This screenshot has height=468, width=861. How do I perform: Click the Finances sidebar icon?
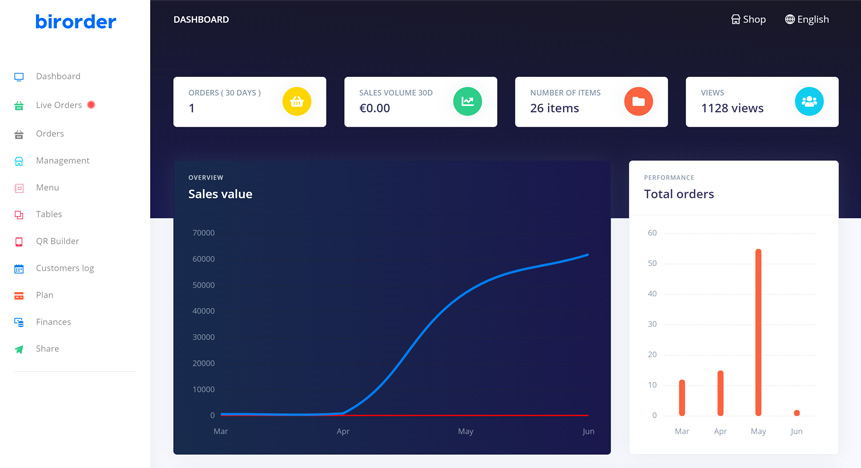pos(19,322)
